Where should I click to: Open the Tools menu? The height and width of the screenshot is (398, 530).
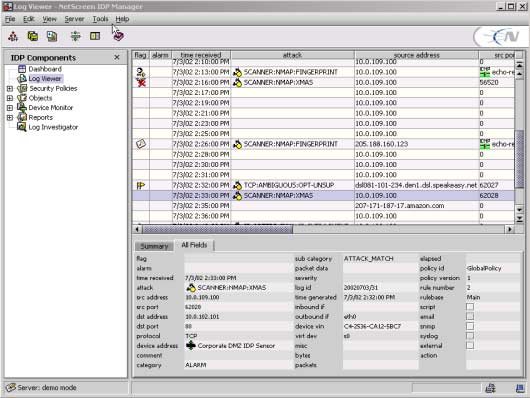[100, 19]
